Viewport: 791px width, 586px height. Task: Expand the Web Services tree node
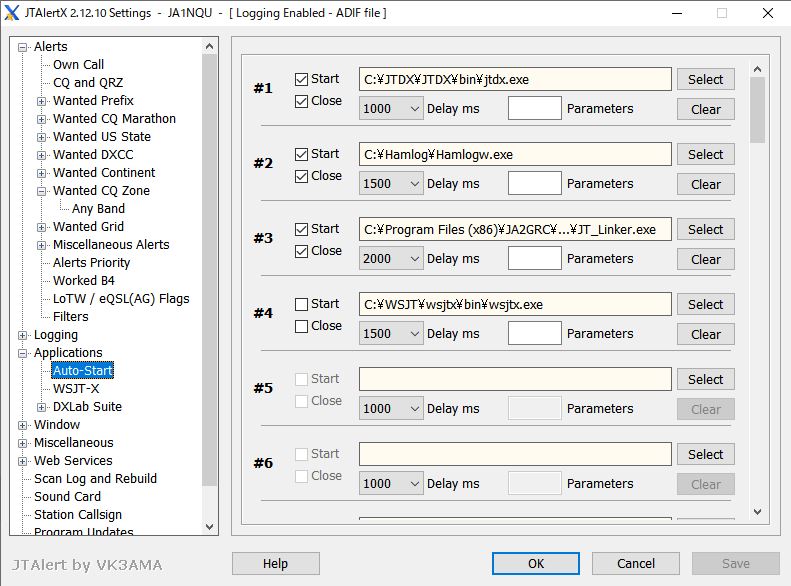pos(23,461)
